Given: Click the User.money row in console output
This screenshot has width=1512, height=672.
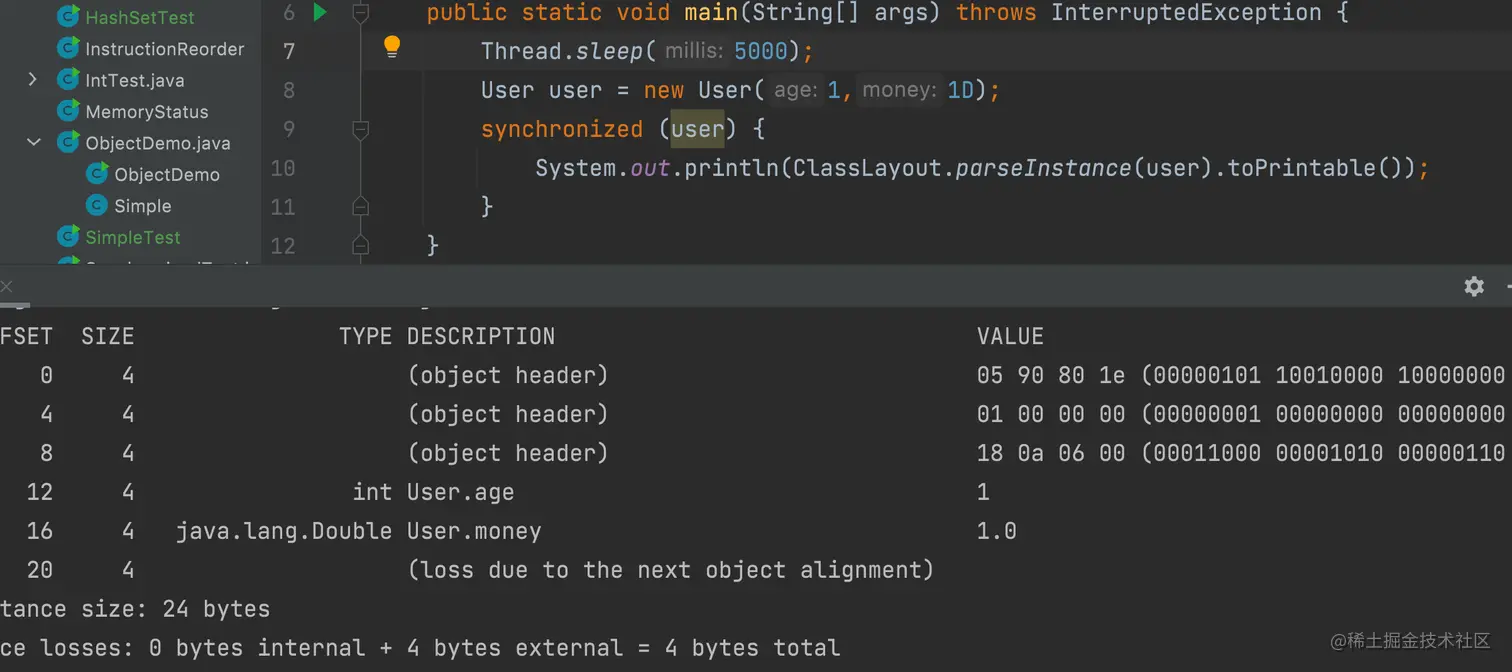Looking at the screenshot, I should [473, 531].
